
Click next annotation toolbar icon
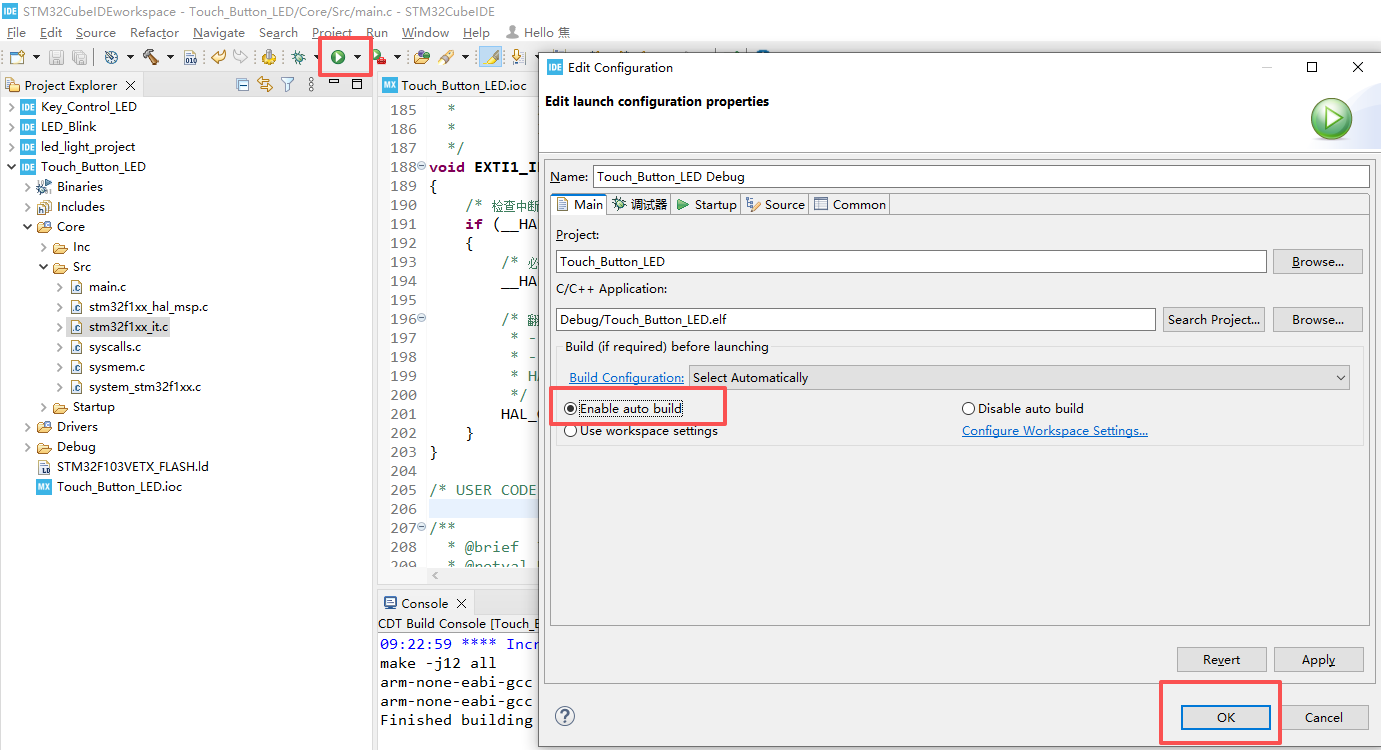[518, 57]
